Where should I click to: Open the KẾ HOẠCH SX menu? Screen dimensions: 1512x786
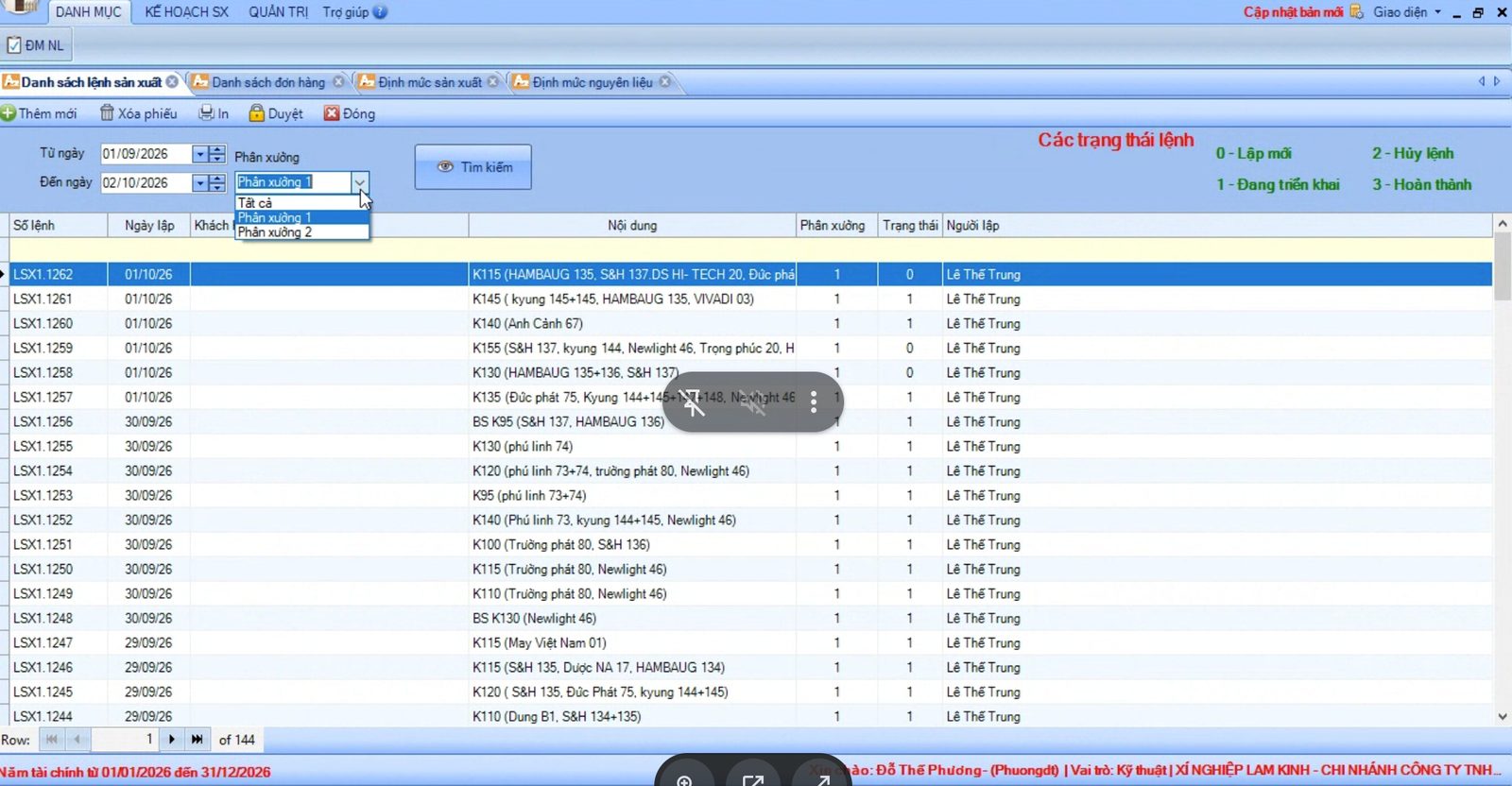click(187, 12)
